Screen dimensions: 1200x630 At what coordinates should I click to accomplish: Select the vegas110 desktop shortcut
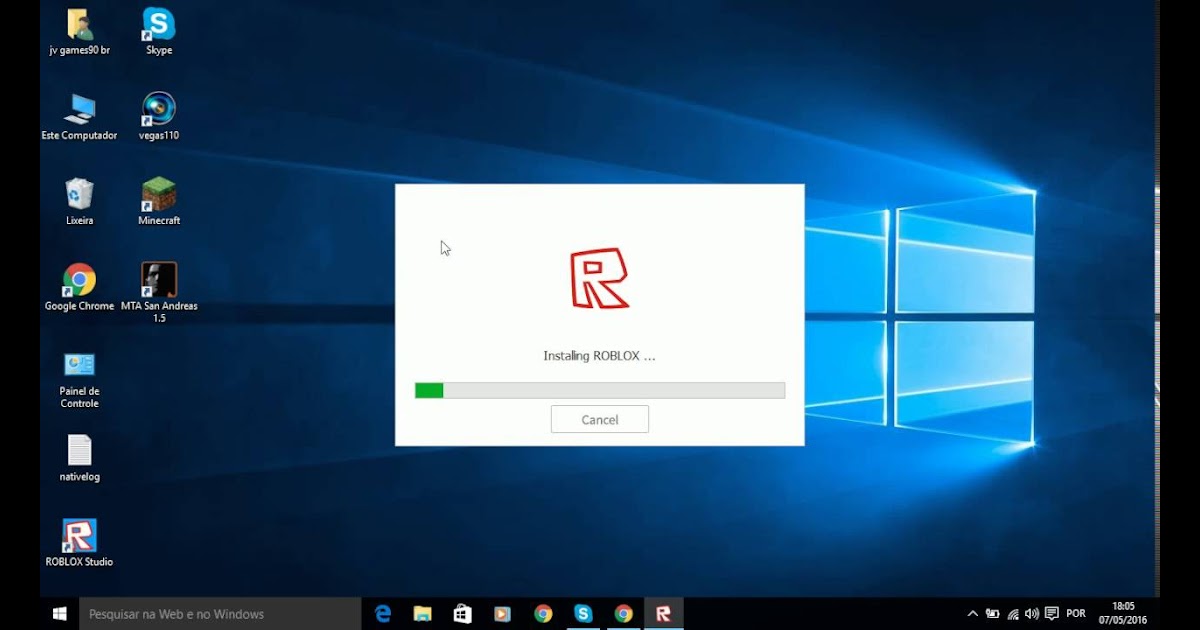pos(159,117)
